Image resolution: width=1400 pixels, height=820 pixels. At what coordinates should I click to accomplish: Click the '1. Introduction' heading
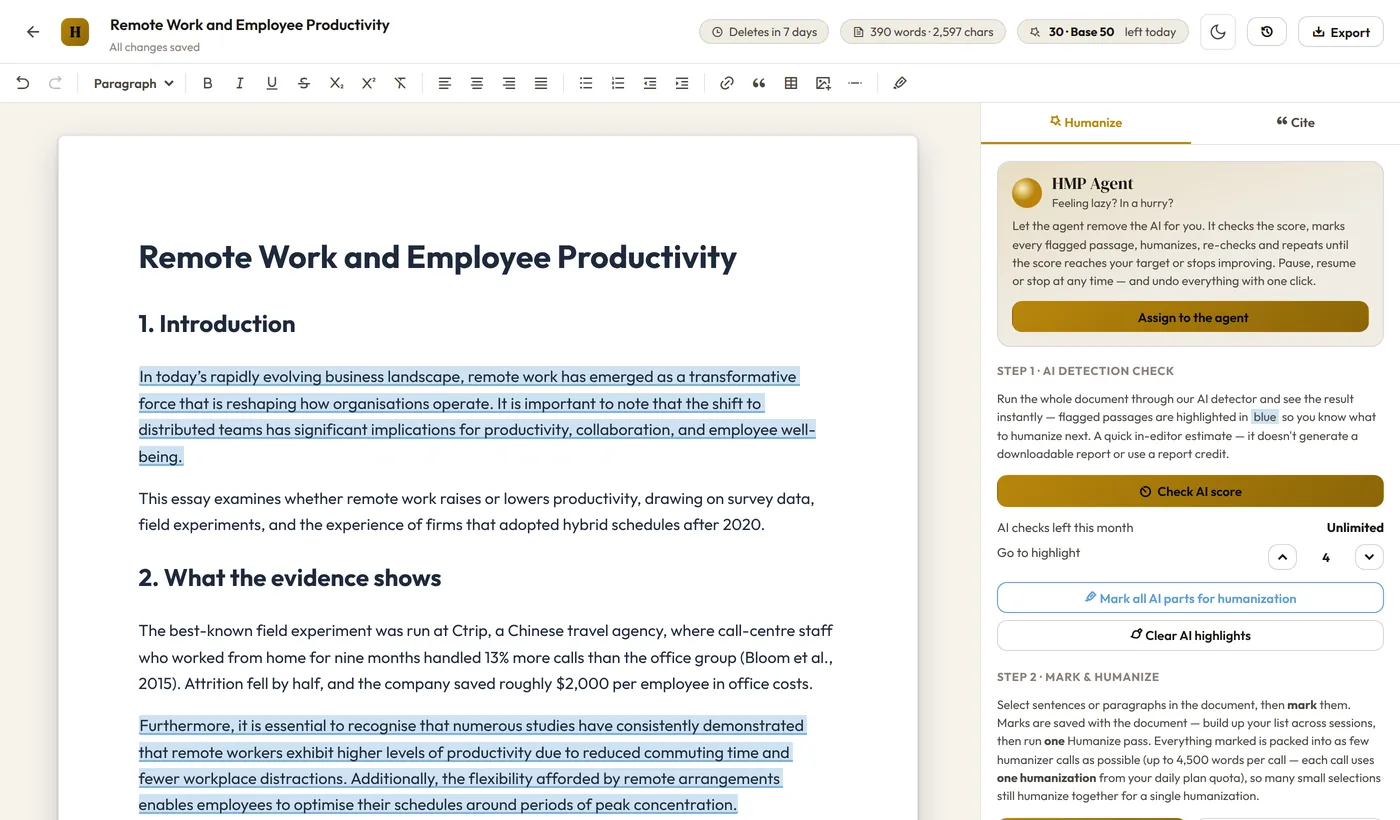click(217, 324)
